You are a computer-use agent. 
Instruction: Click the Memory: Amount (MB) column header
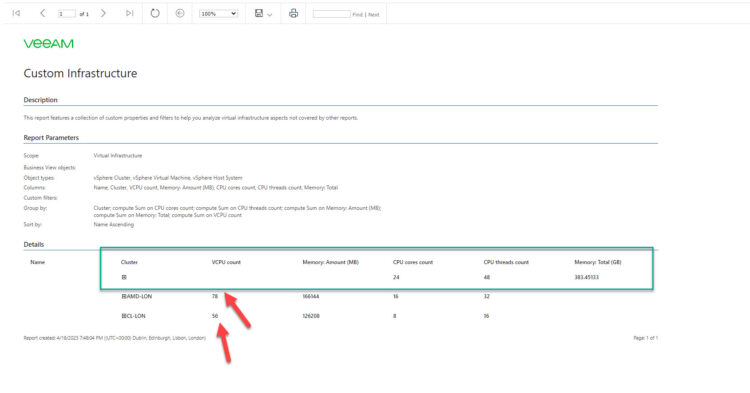point(331,262)
